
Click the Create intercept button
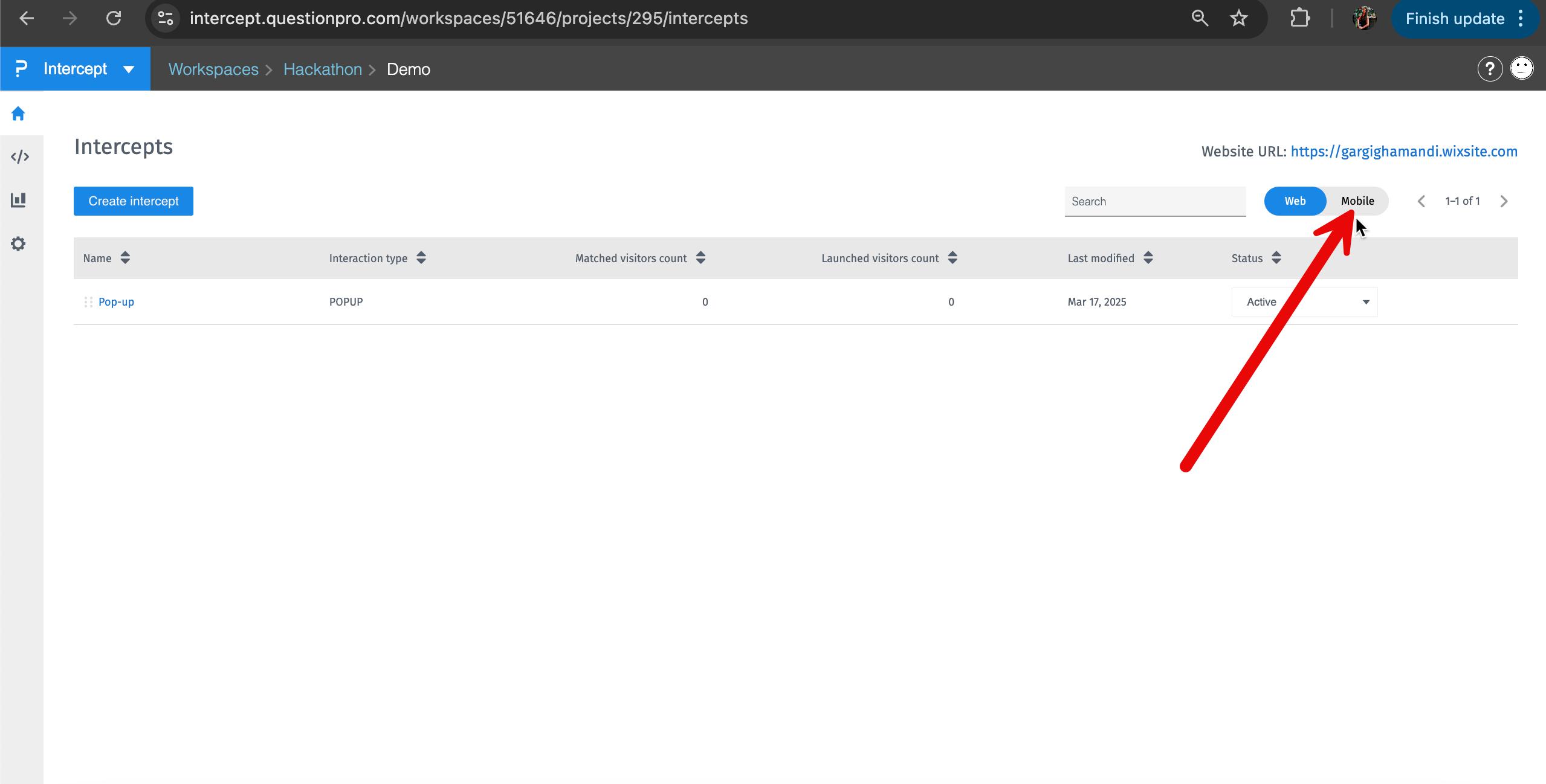tap(134, 201)
